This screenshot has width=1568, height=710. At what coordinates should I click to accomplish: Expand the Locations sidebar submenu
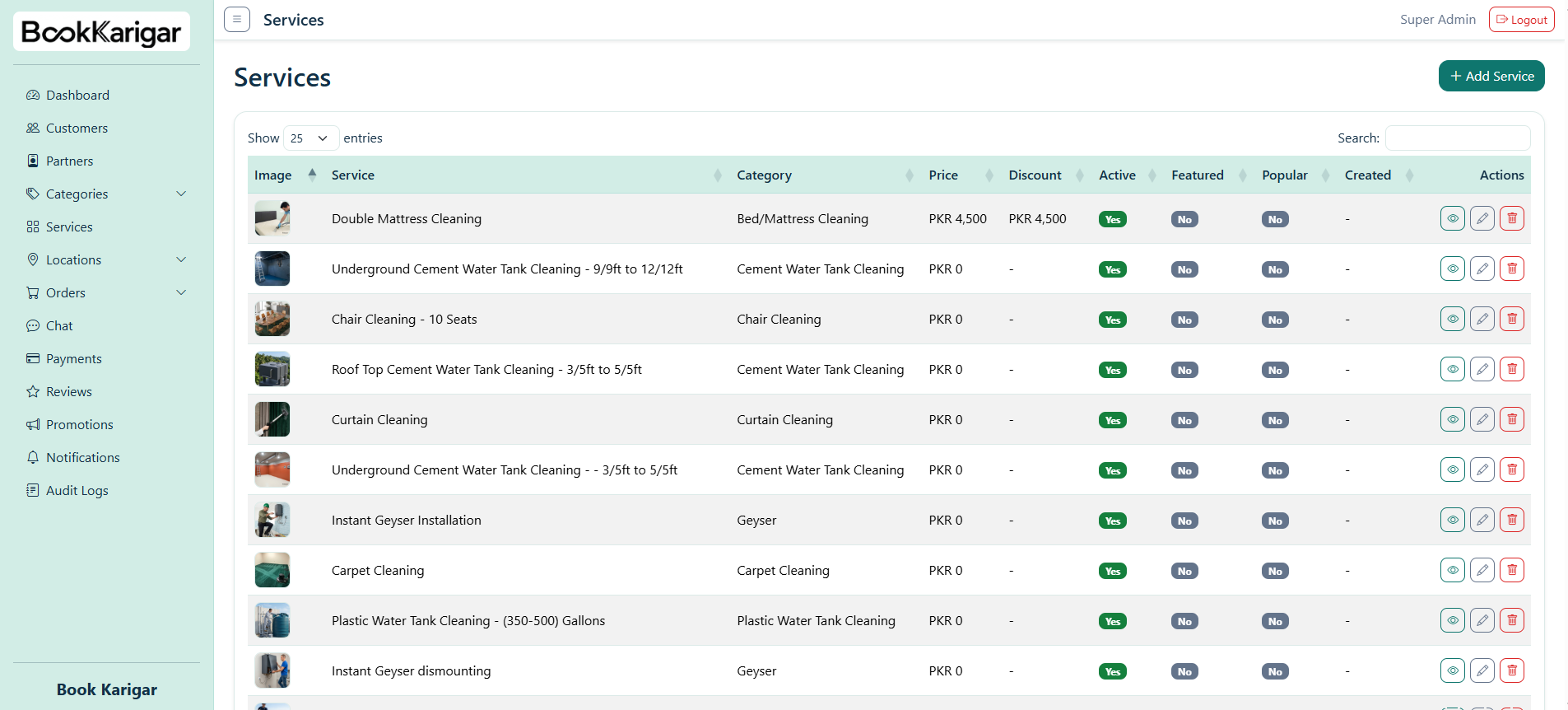(x=107, y=259)
